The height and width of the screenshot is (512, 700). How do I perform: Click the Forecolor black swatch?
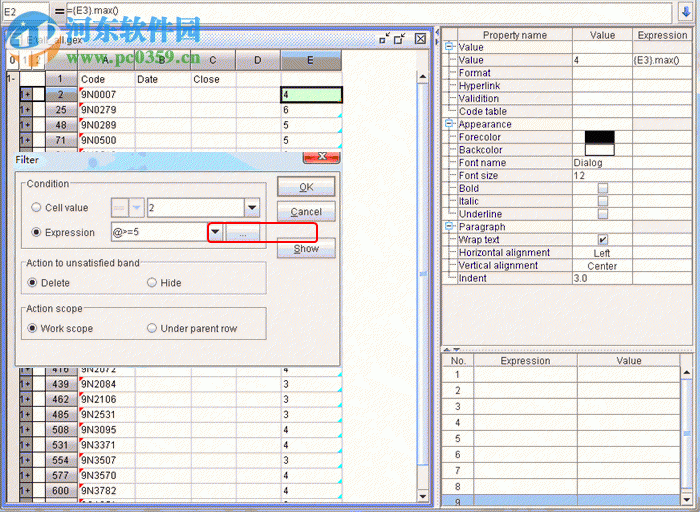(x=600, y=137)
